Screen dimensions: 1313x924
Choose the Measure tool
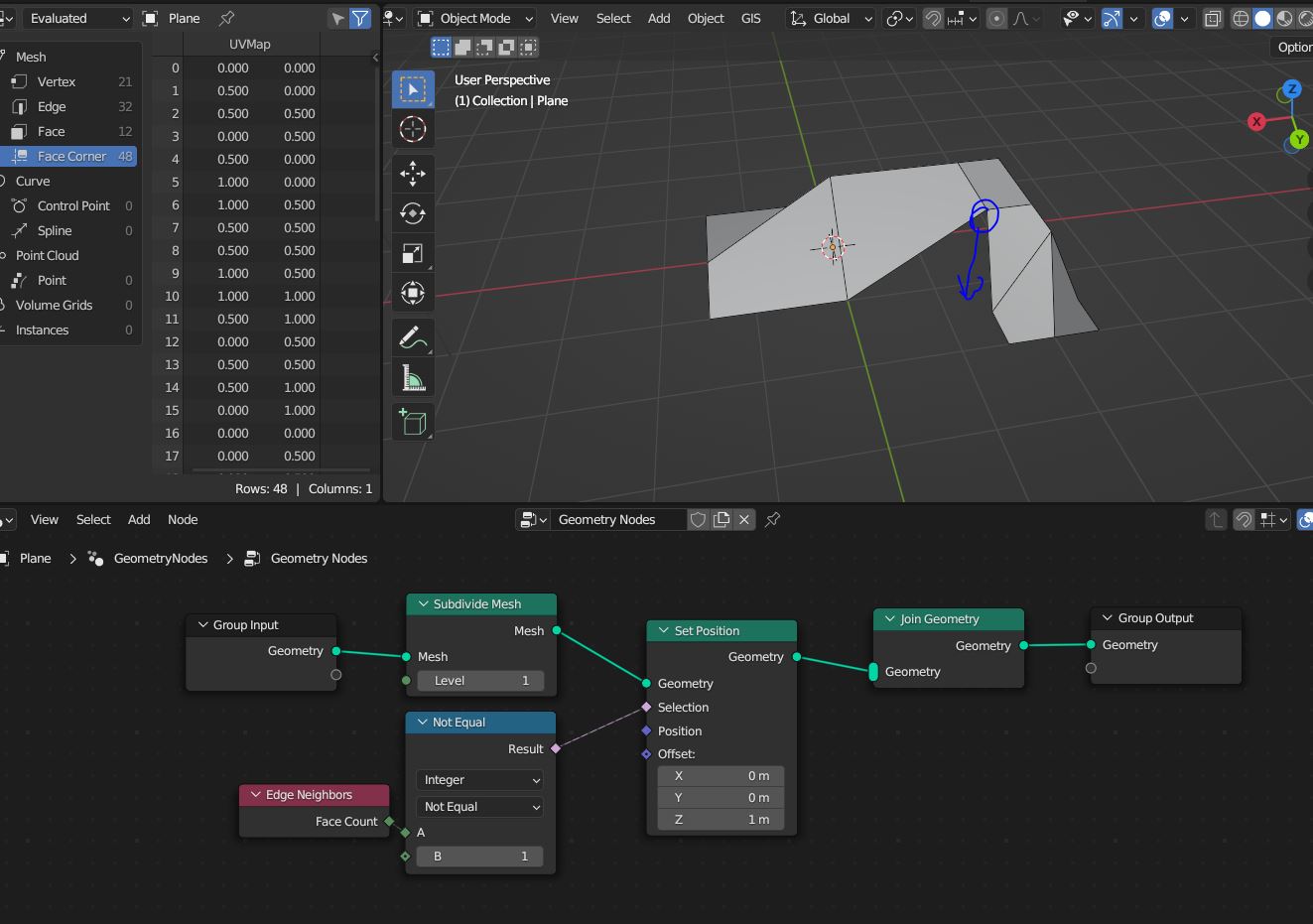pyautogui.click(x=413, y=378)
